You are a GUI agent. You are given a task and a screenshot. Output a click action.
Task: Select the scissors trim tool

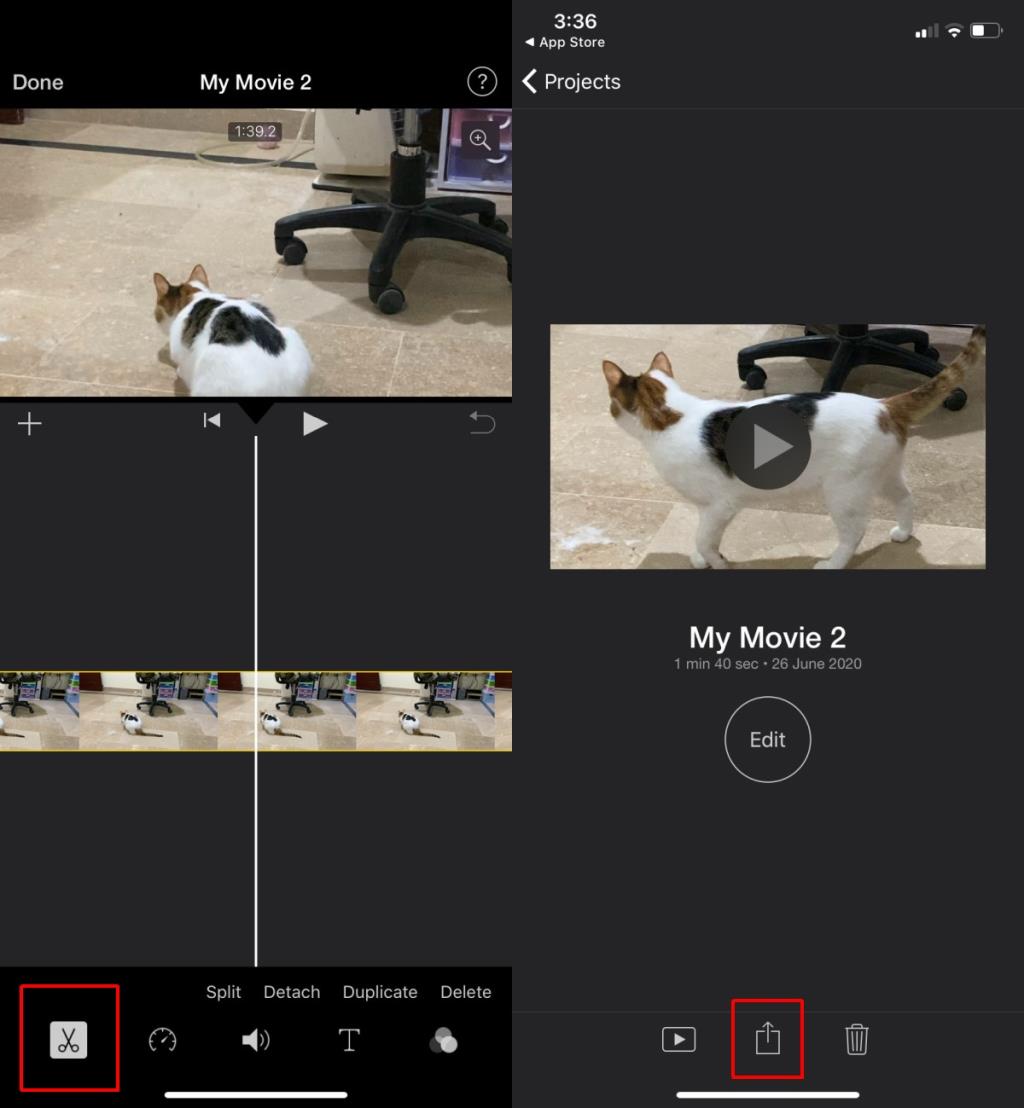[x=69, y=1040]
